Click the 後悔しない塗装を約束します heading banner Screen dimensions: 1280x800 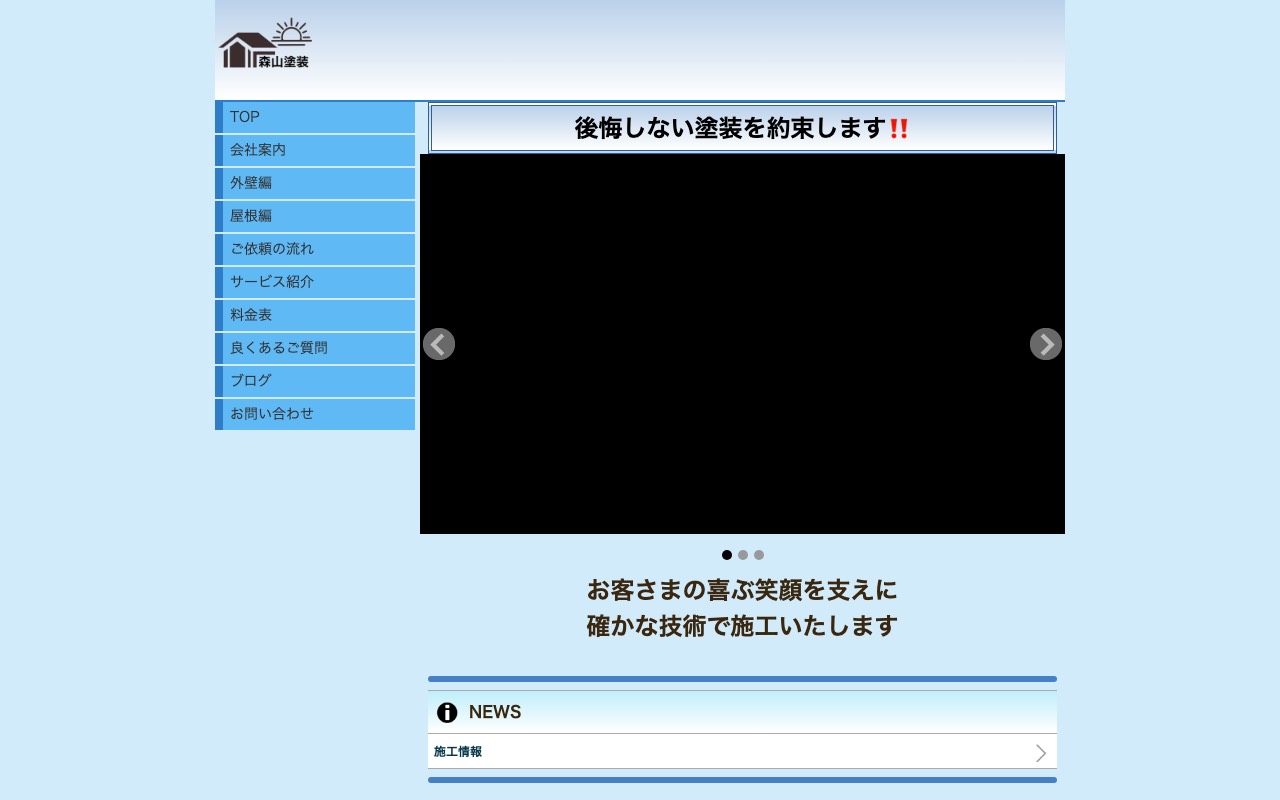[742, 128]
